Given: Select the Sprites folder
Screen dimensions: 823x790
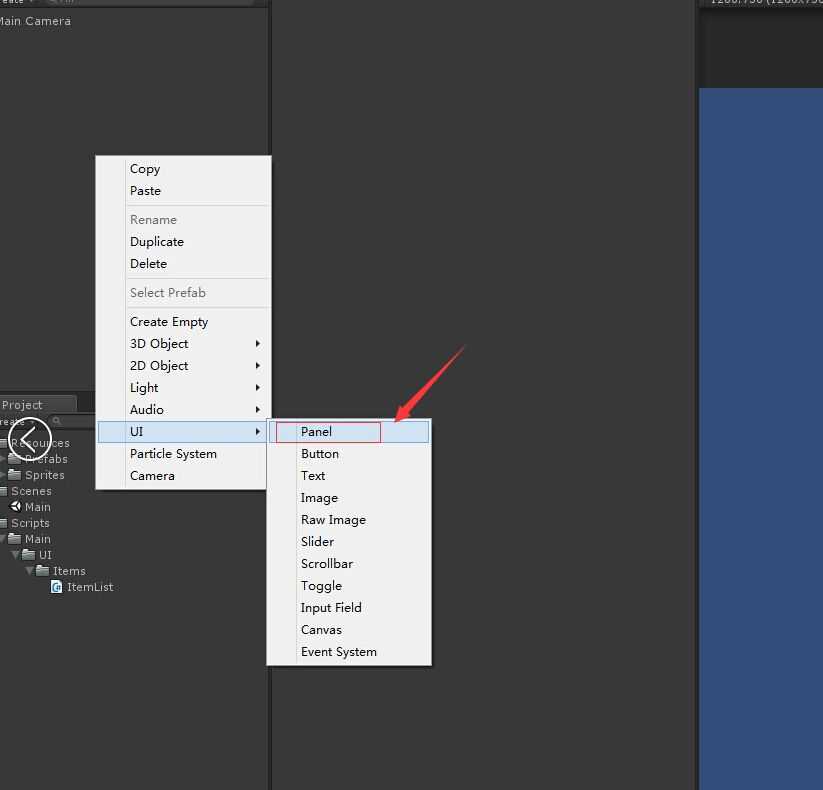Looking at the screenshot, I should tap(45, 476).
